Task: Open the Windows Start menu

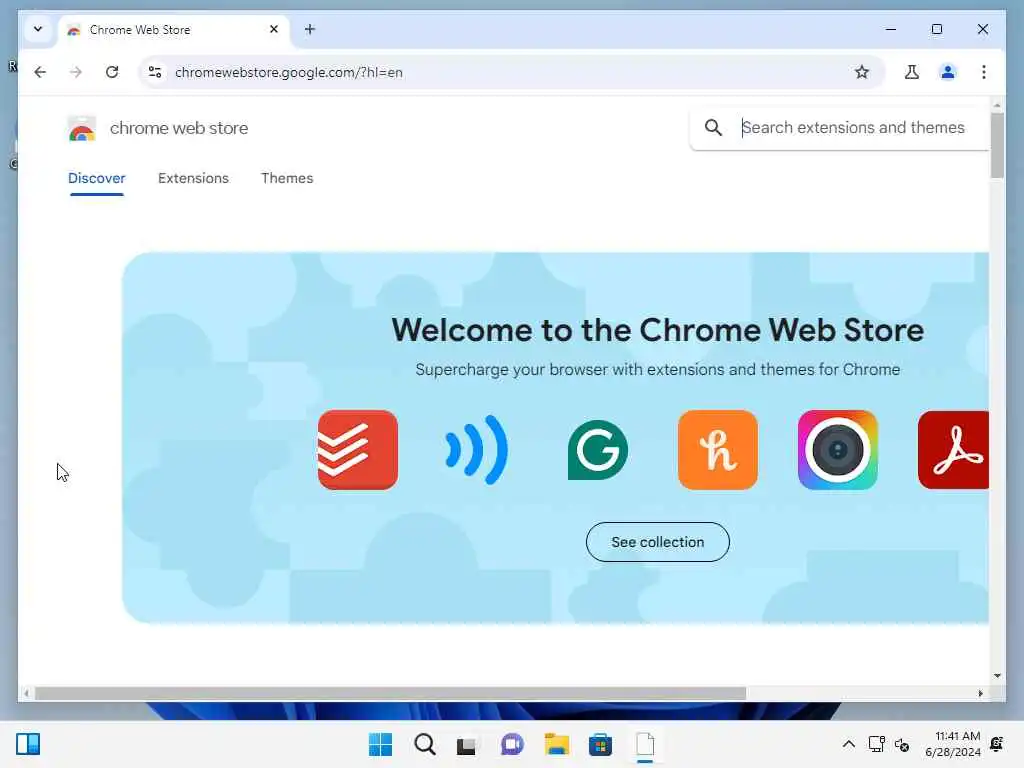Action: [x=380, y=744]
